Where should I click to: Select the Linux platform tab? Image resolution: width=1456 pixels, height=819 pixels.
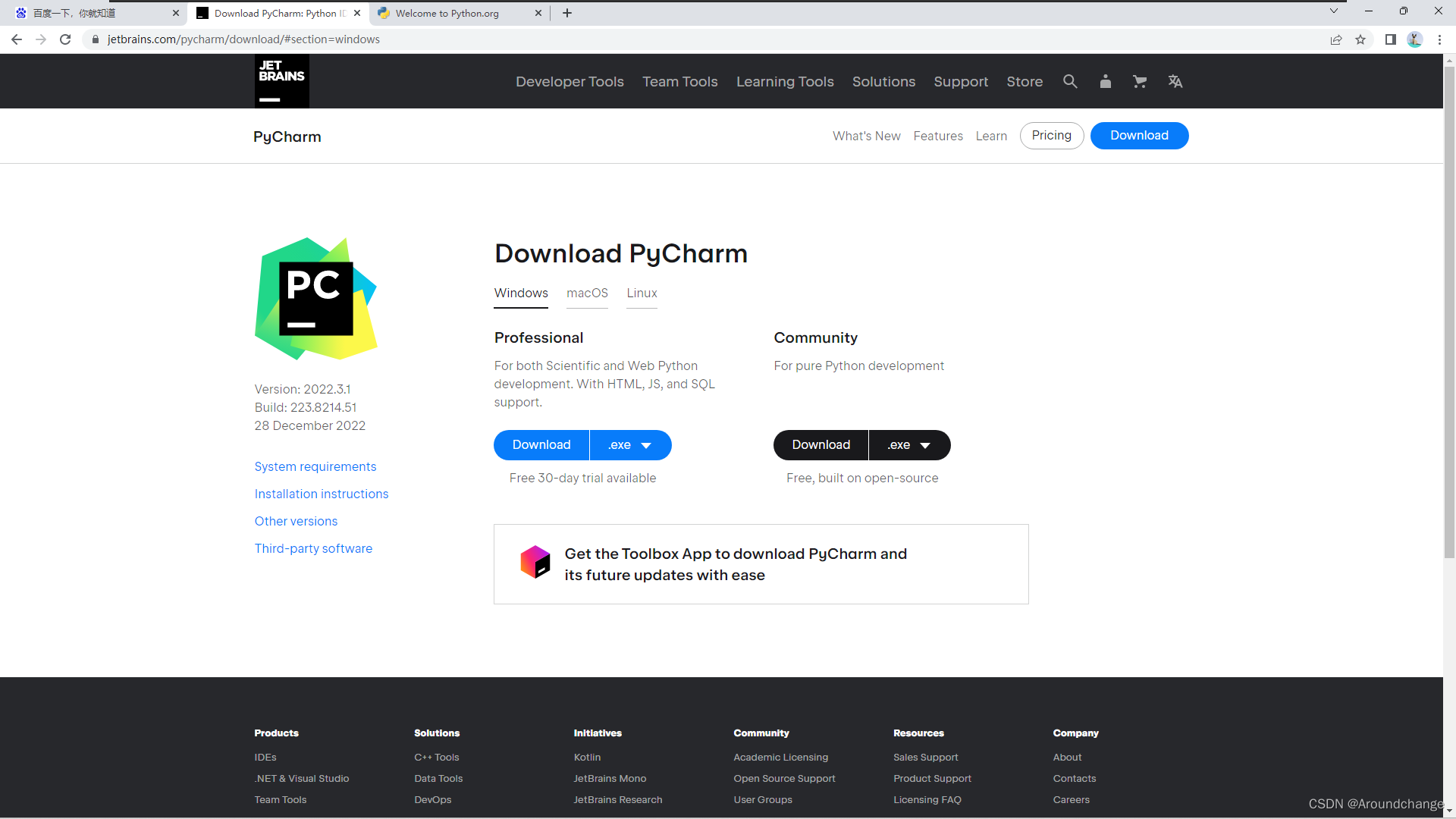[x=642, y=293]
